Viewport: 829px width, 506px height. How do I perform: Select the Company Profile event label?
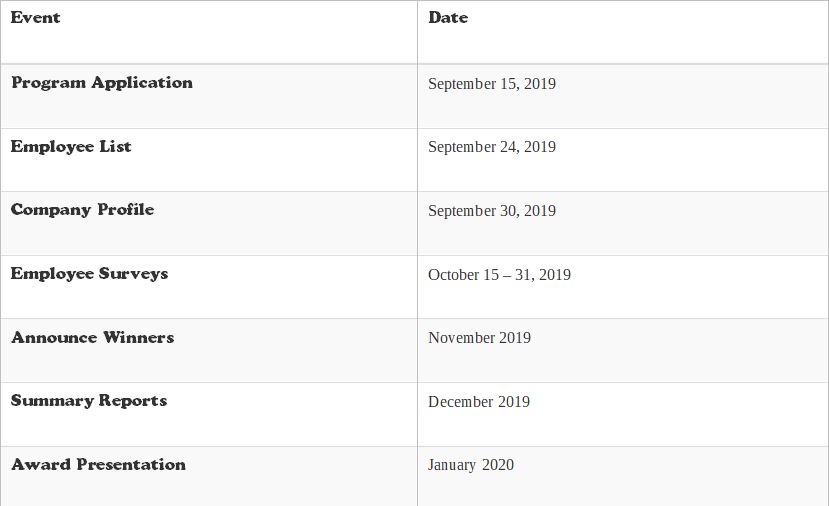point(83,210)
